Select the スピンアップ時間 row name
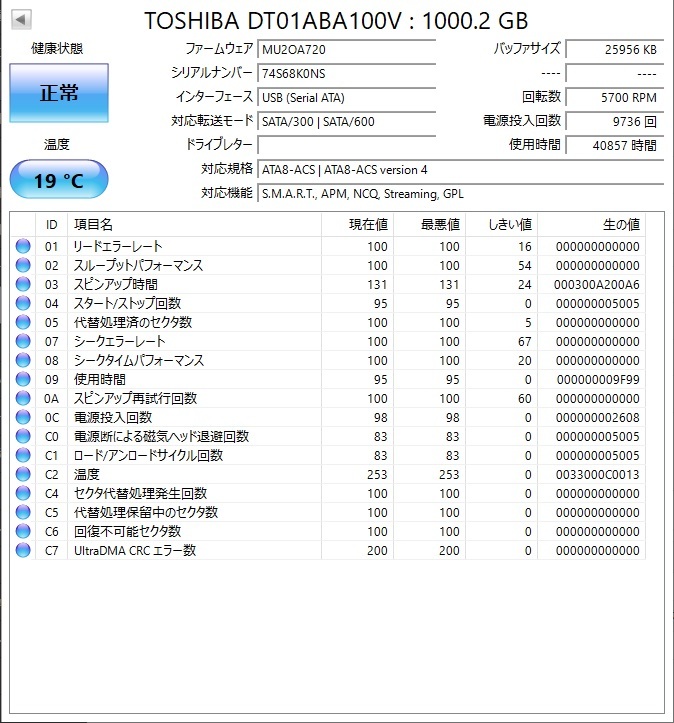Screen dimensions: 674x723 [x=116, y=284]
